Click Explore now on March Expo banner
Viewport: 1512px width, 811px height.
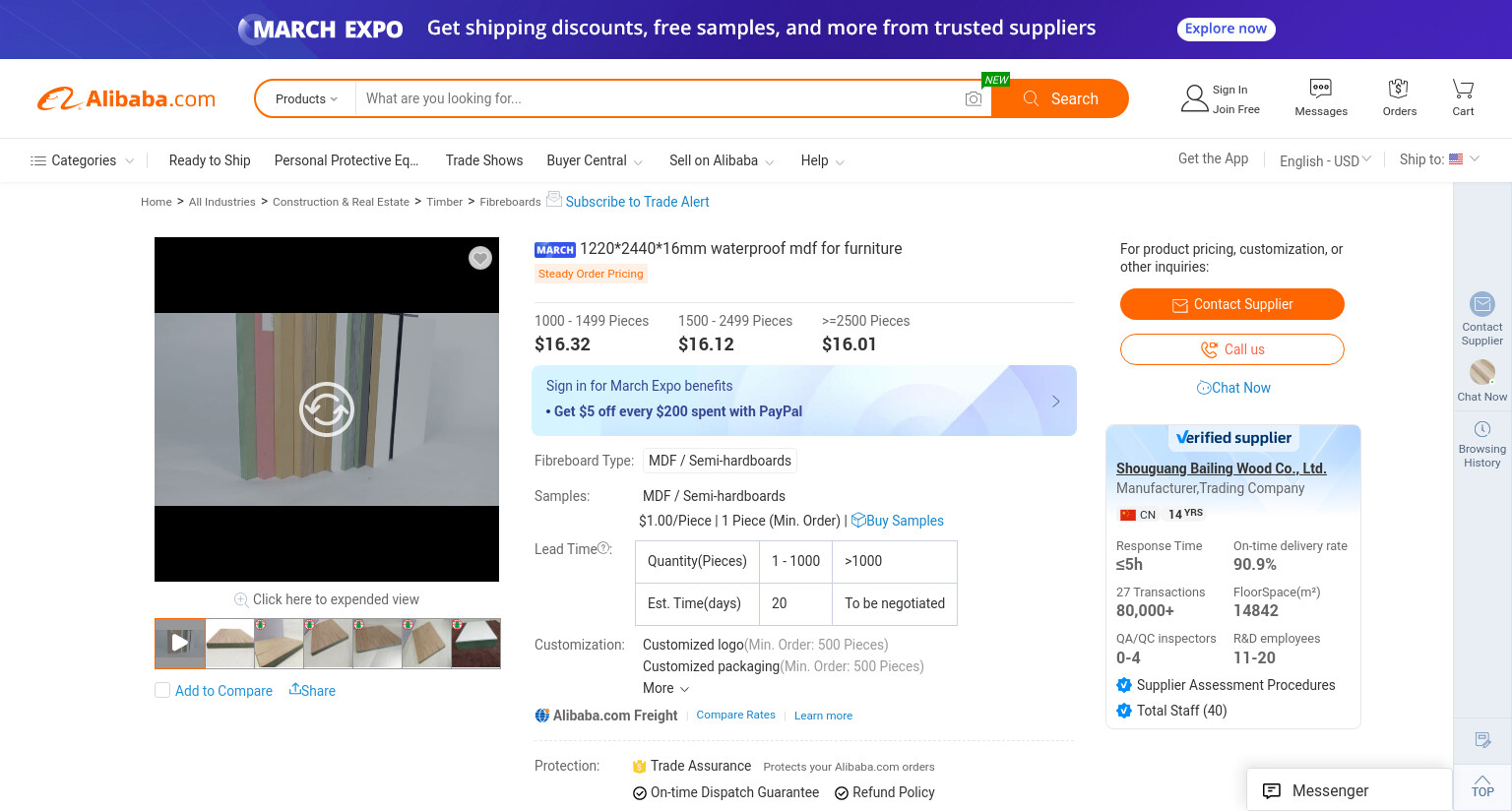point(1226,29)
